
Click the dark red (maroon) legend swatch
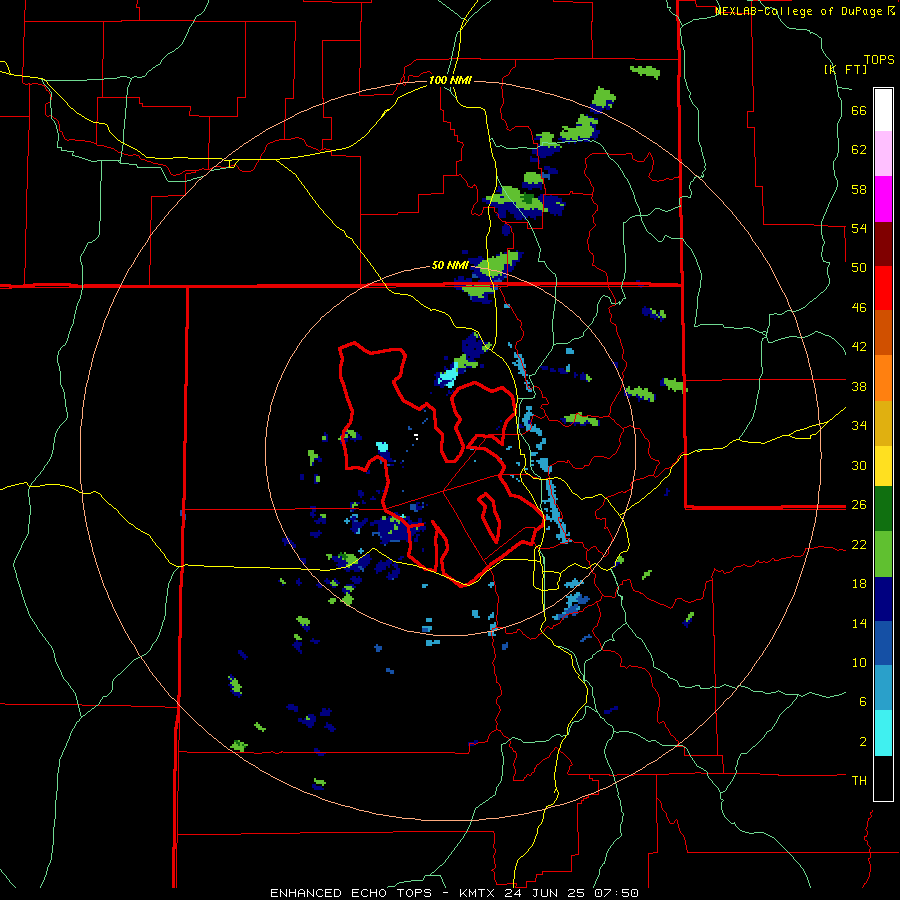(883, 244)
